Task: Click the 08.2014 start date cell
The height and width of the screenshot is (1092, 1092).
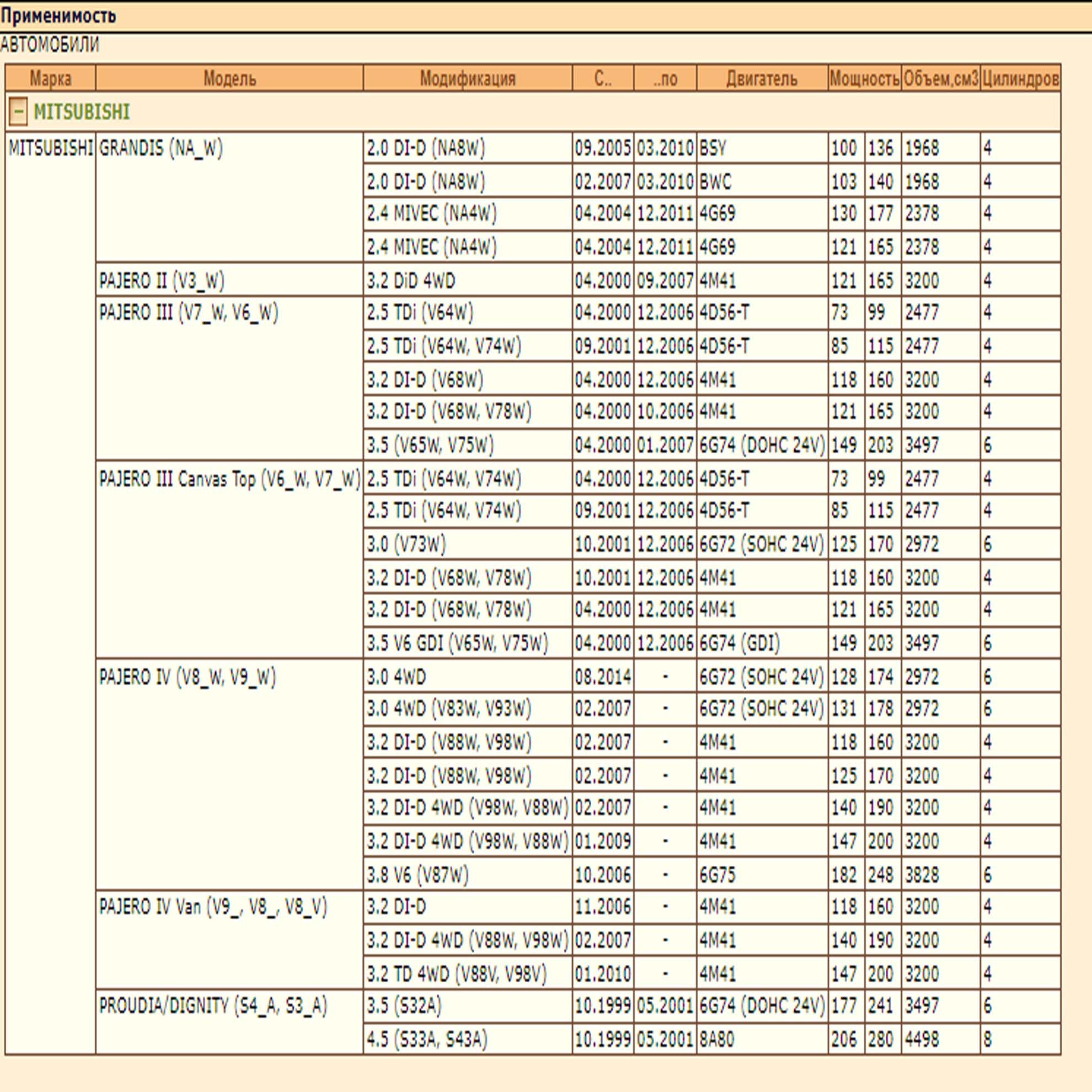Action: coord(602,676)
